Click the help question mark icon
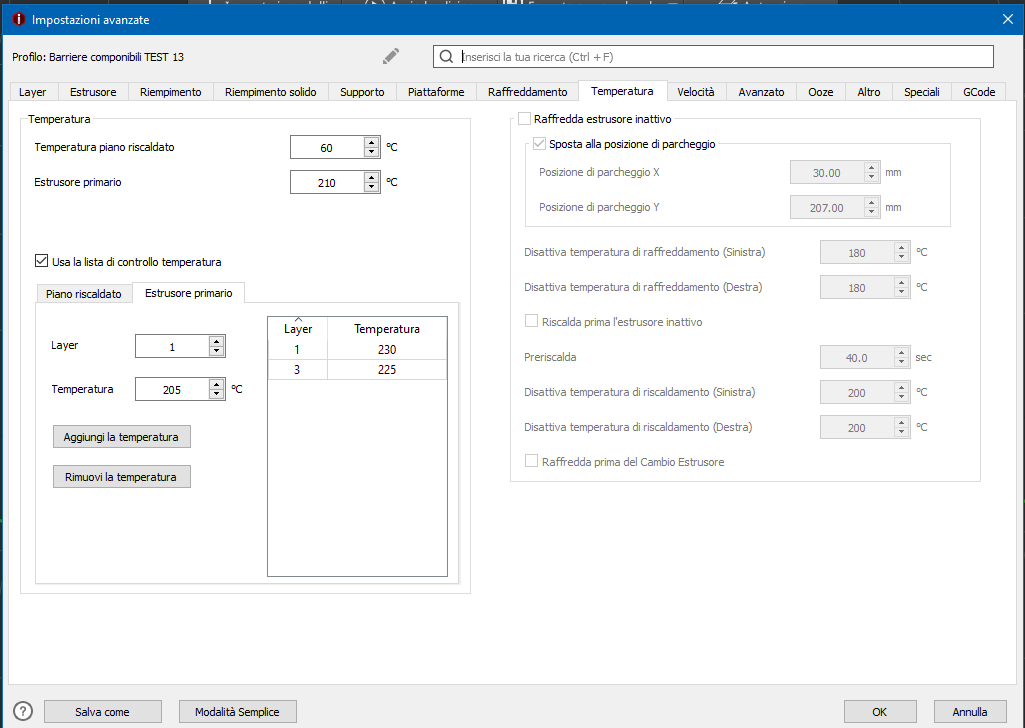This screenshot has width=1025, height=728. [x=23, y=711]
